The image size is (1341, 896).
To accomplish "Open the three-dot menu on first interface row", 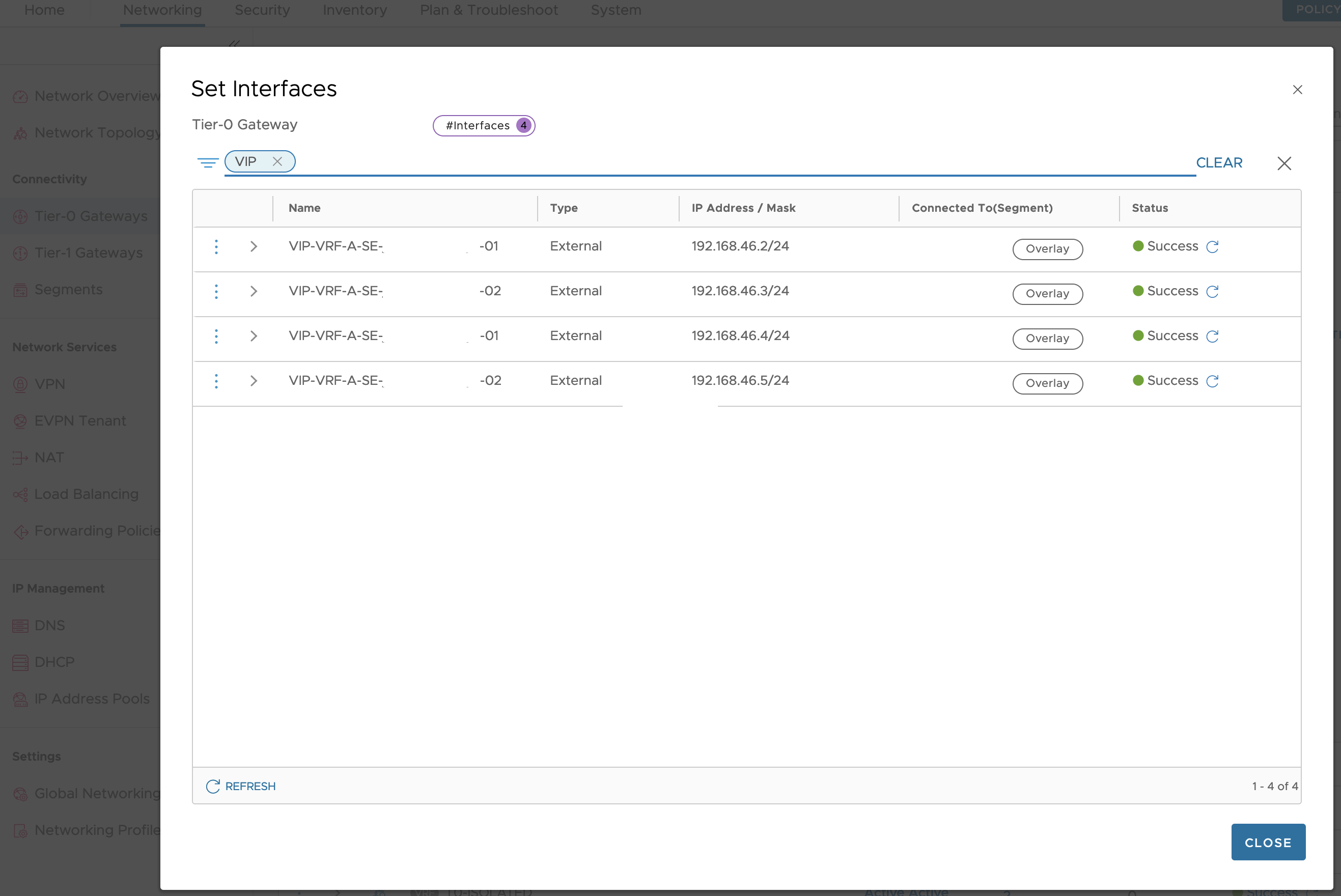I will (x=216, y=246).
